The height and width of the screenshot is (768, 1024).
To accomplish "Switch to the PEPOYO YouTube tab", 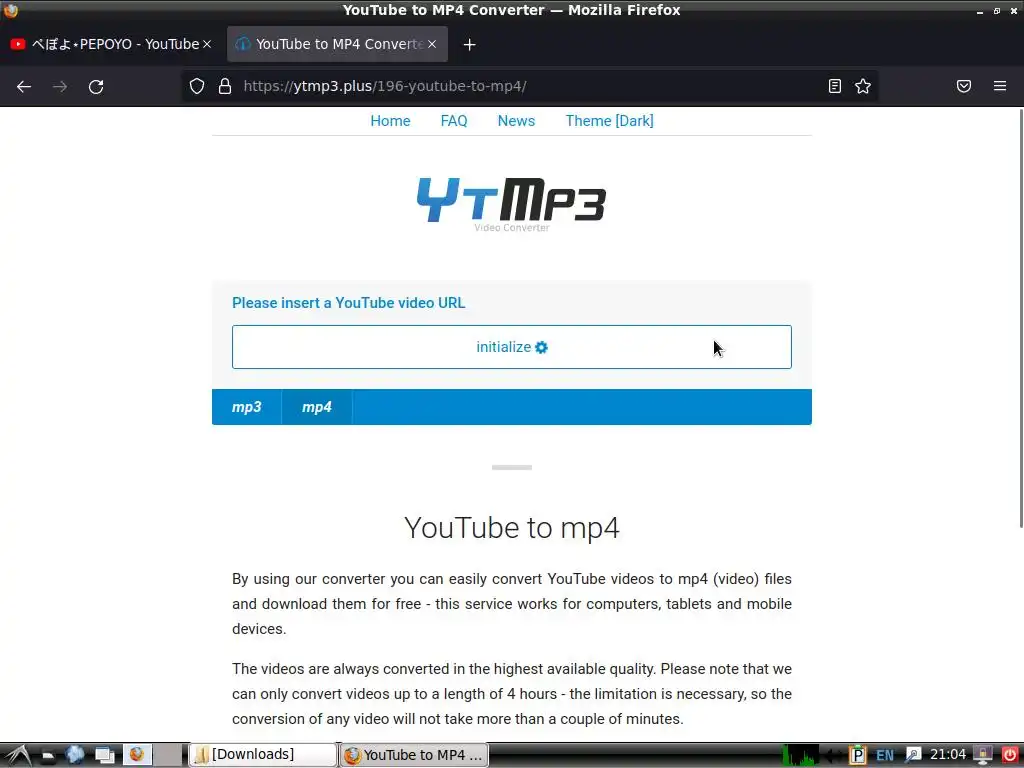I will coord(111,44).
